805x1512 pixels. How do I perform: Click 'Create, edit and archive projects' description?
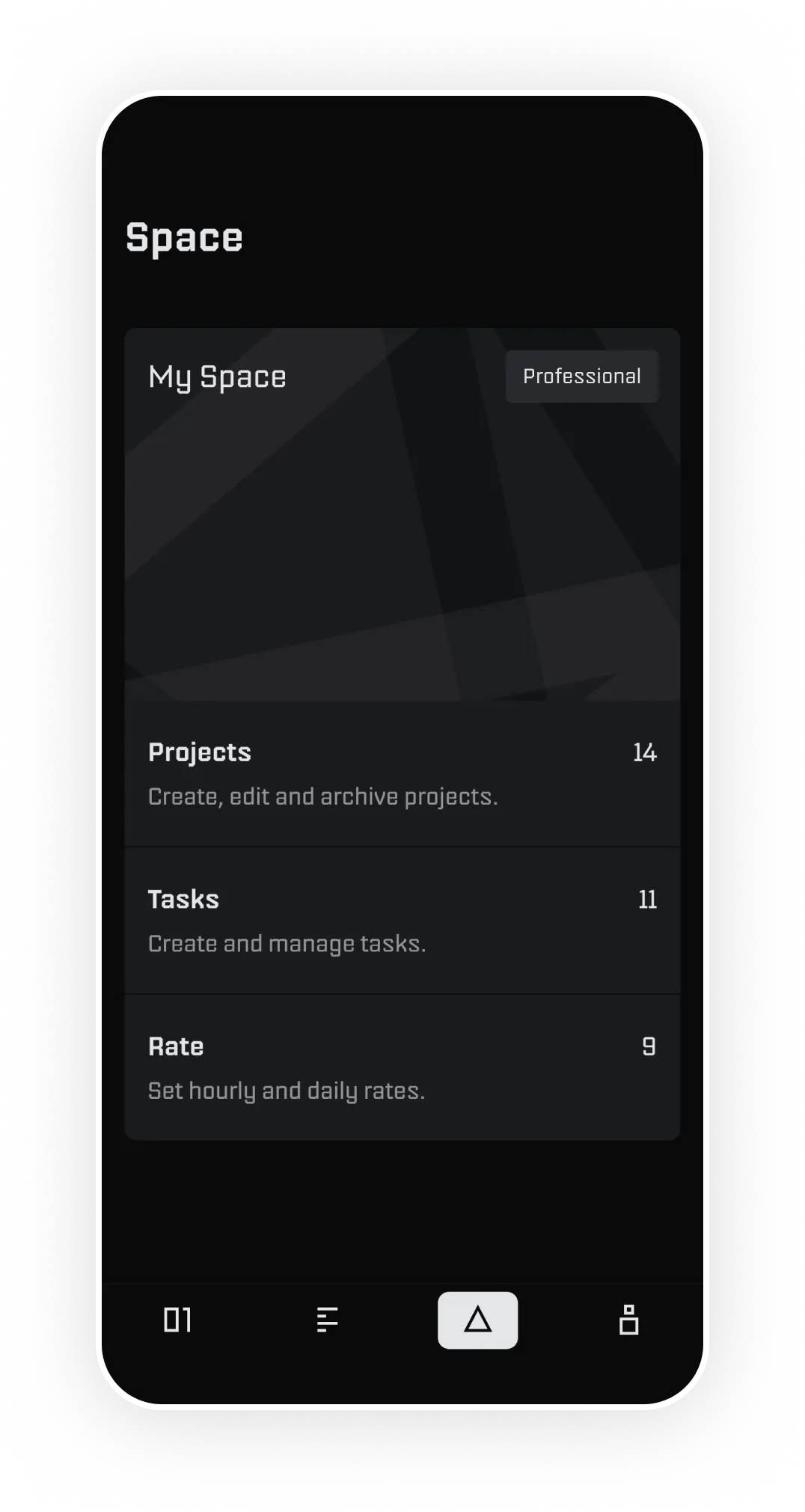click(323, 797)
